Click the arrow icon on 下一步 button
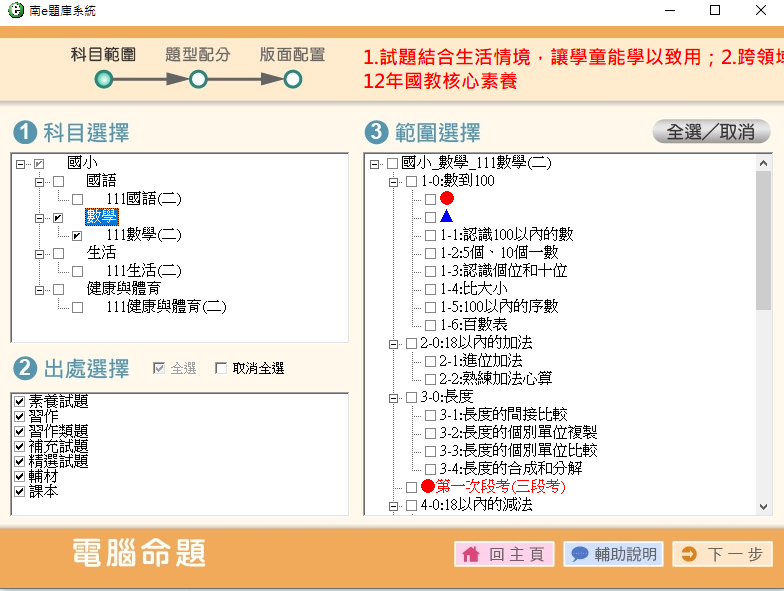Viewport: 784px width, 591px height. pyautogui.click(x=689, y=554)
